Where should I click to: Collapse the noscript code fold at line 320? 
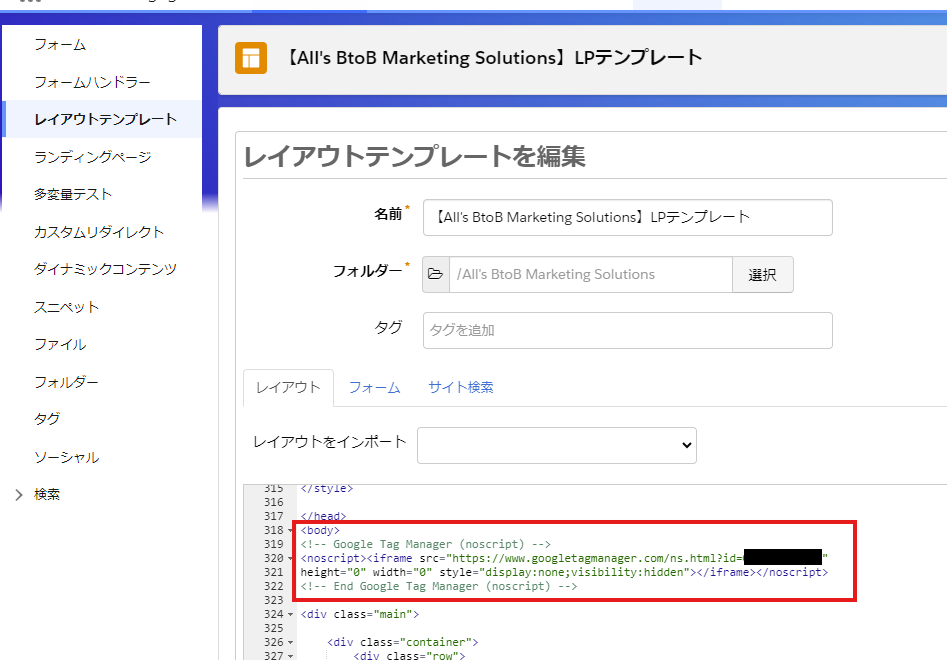pos(291,558)
